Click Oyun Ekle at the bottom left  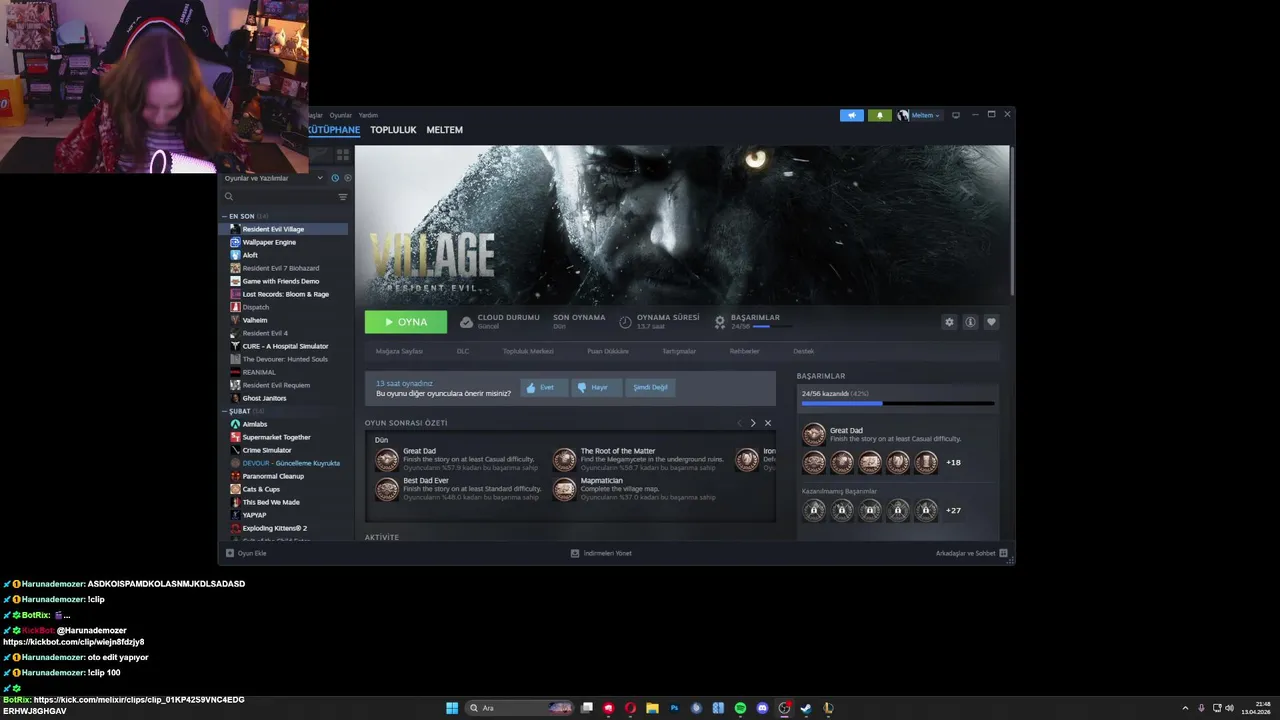tap(246, 553)
